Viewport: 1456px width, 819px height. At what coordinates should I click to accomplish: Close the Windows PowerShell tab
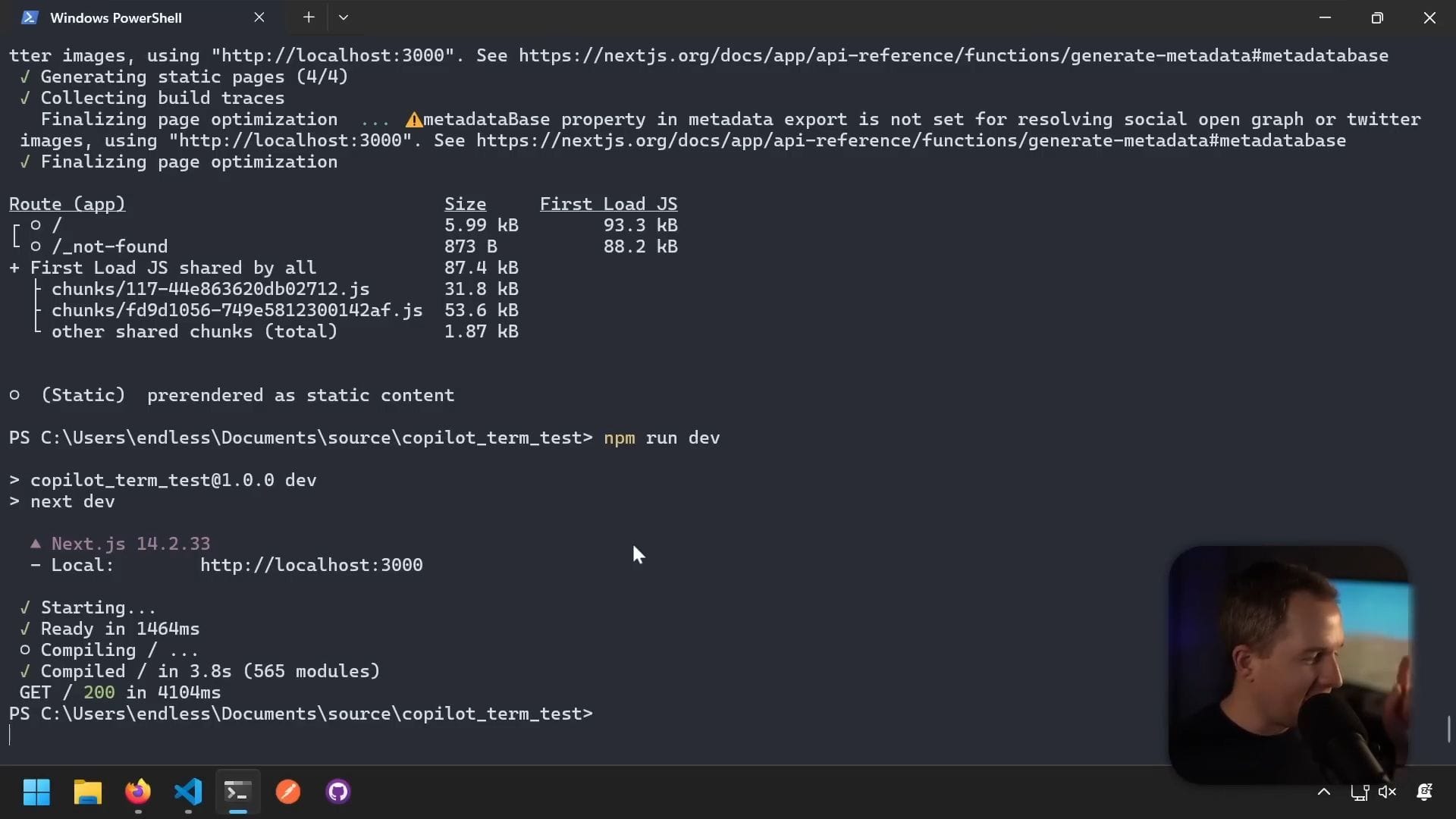pyautogui.click(x=259, y=17)
